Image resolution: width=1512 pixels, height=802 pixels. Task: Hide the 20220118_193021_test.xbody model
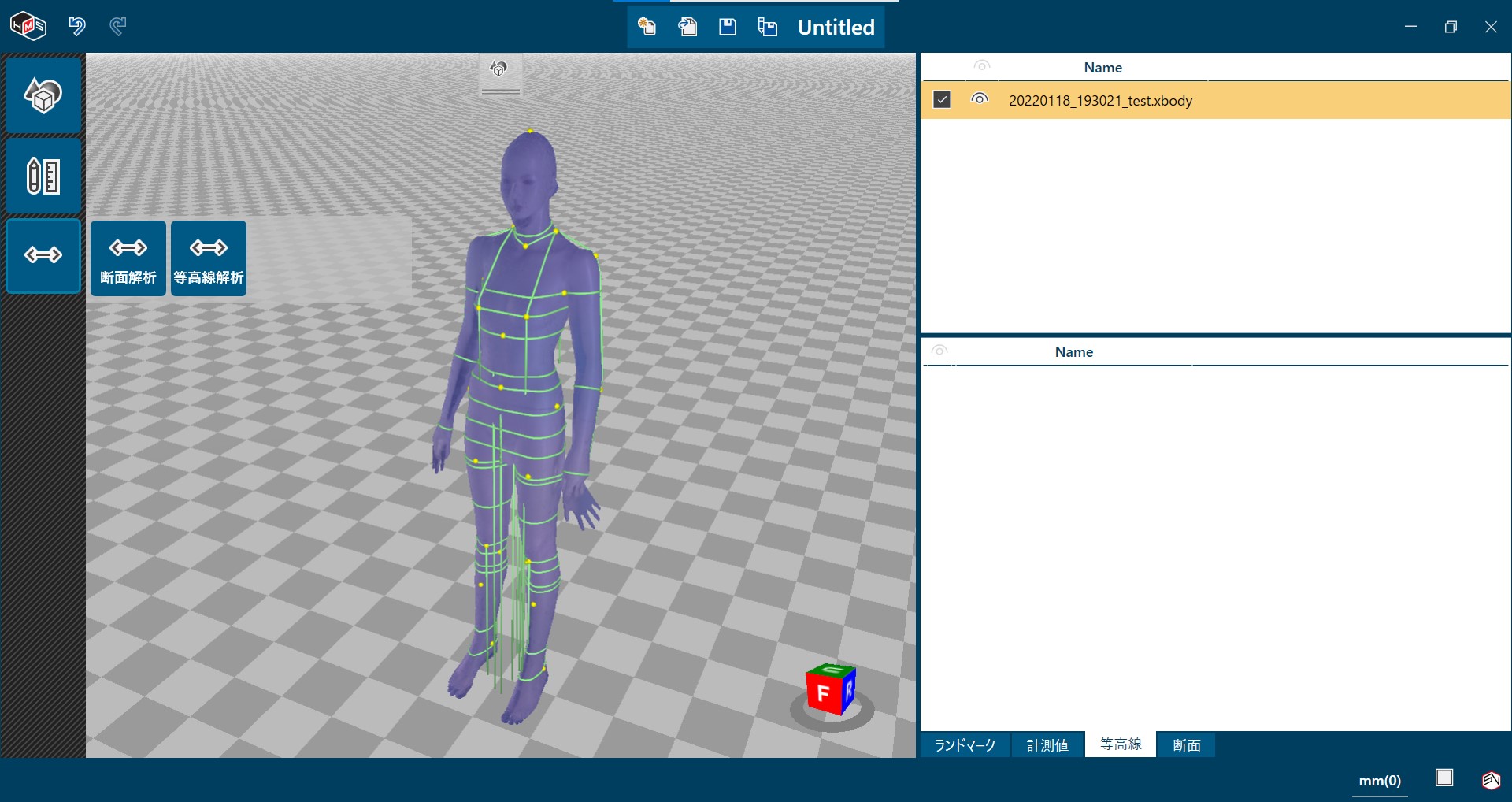[x=980, y=99]
